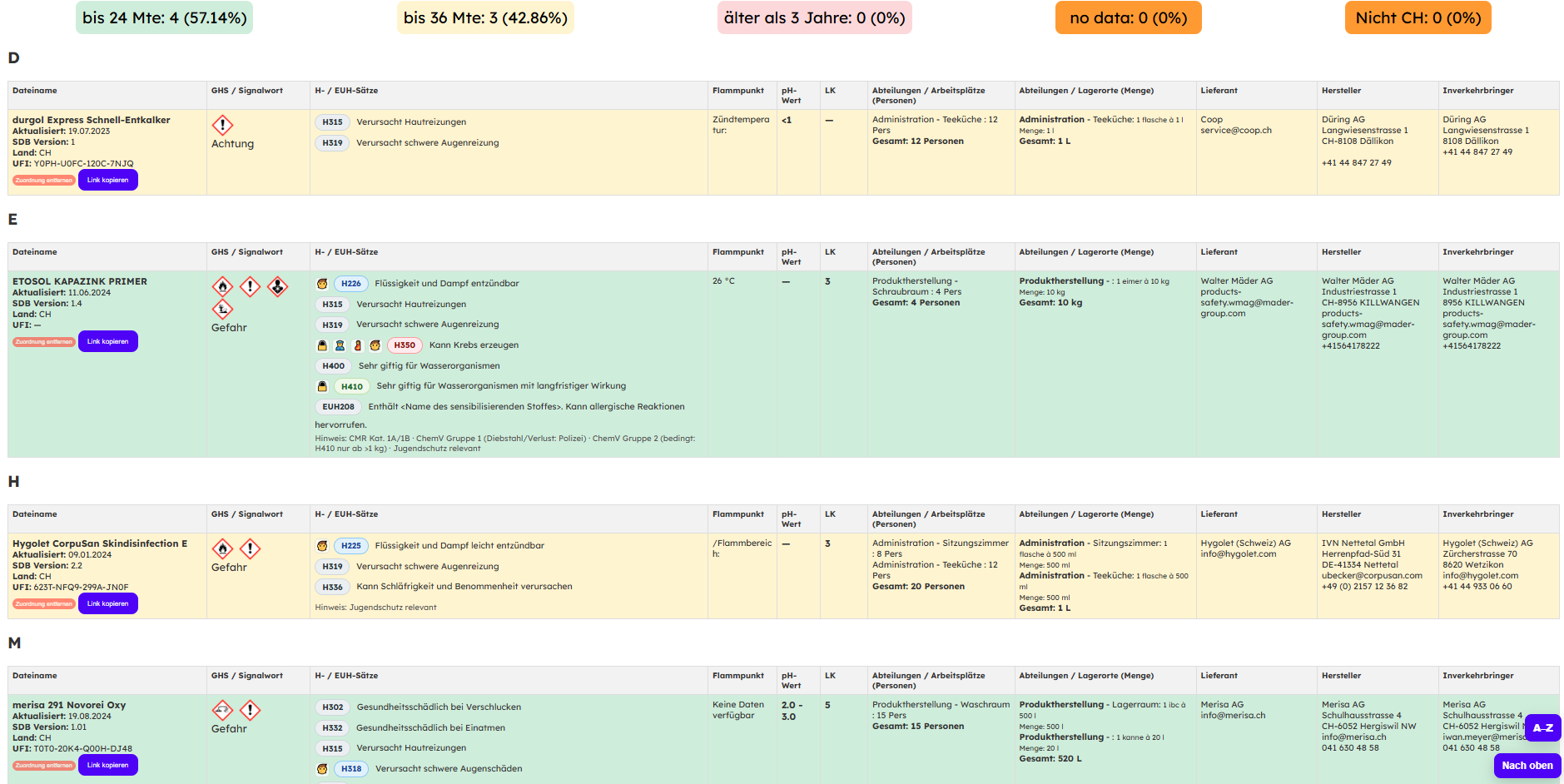The image size is (1564, 784).
Task: Click the youth face icon beside H226
Action: (x=322, y=284)
